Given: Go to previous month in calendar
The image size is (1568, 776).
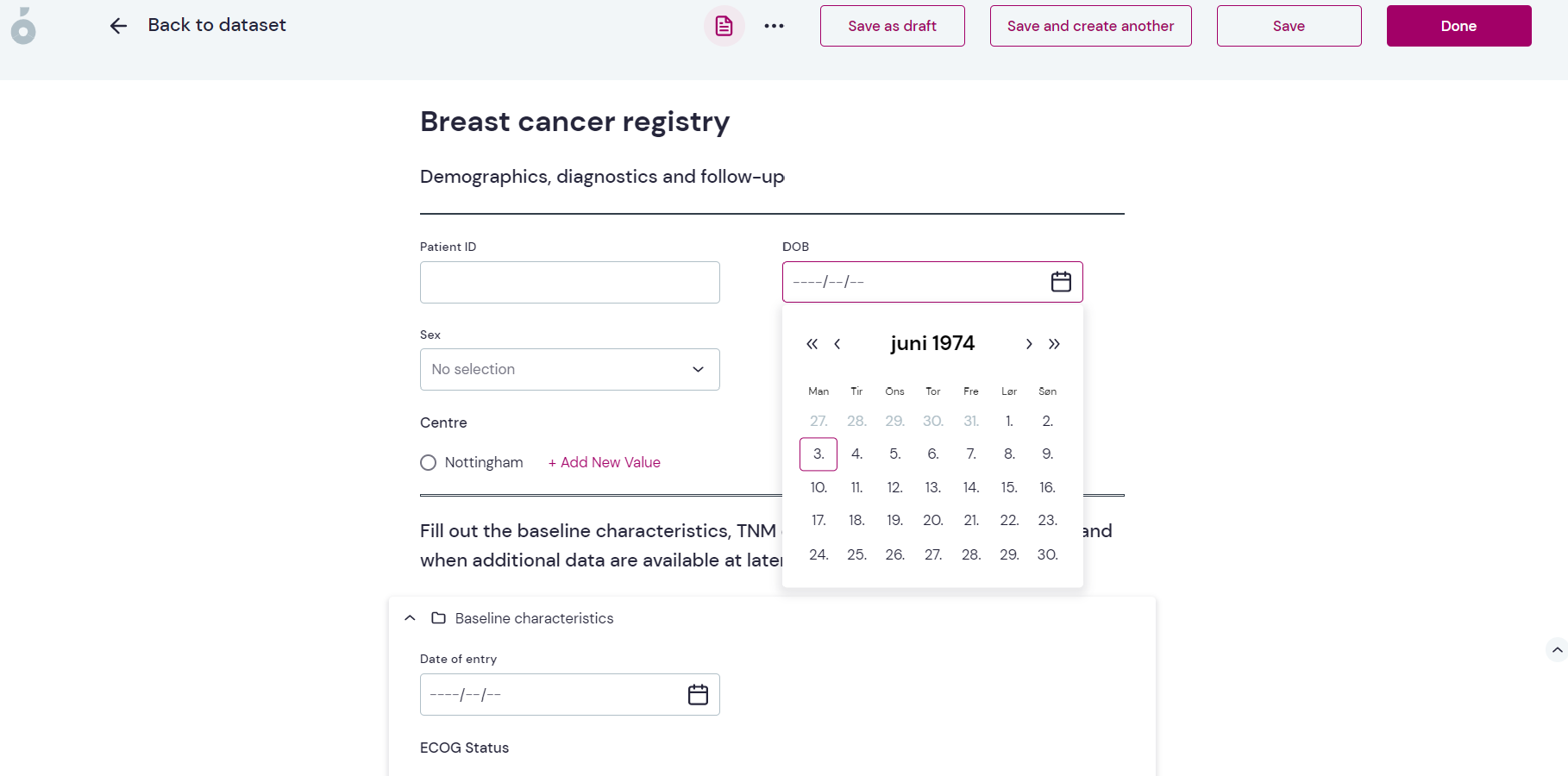Looking at the screenshot, I should [837, 344].
